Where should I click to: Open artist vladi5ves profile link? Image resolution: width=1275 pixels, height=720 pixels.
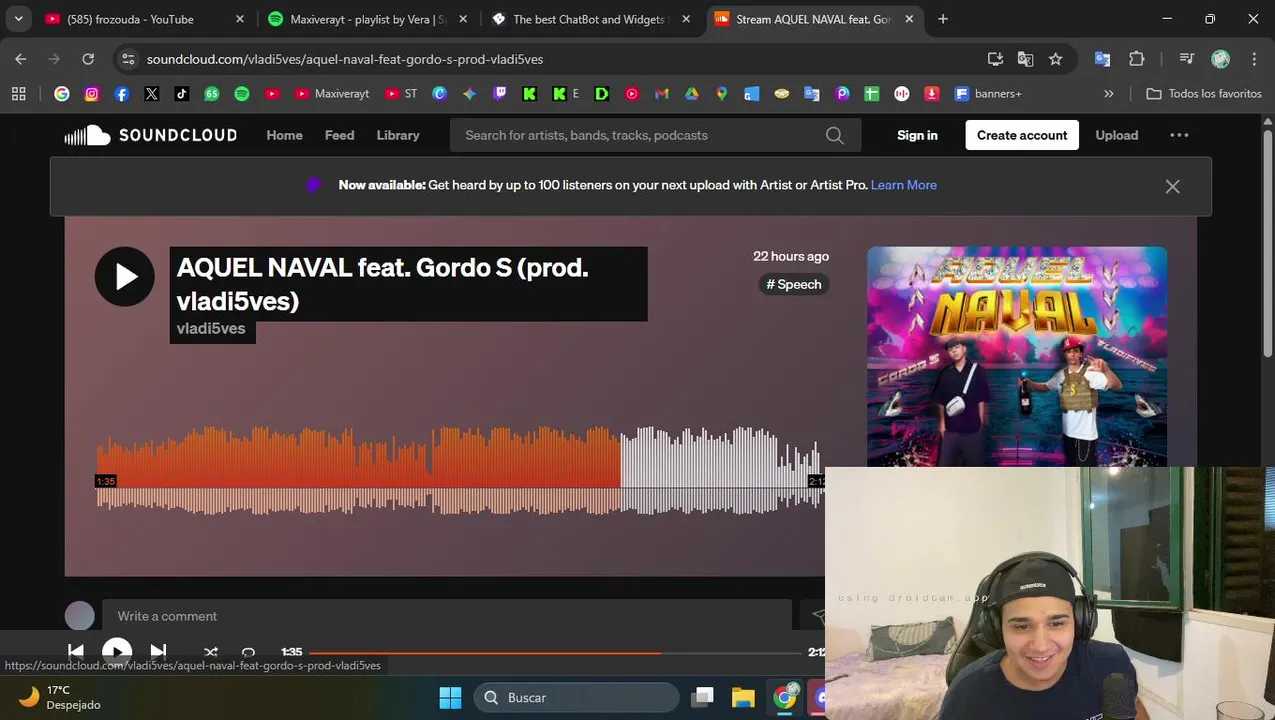pyautogui.click(x=211, y=328)
